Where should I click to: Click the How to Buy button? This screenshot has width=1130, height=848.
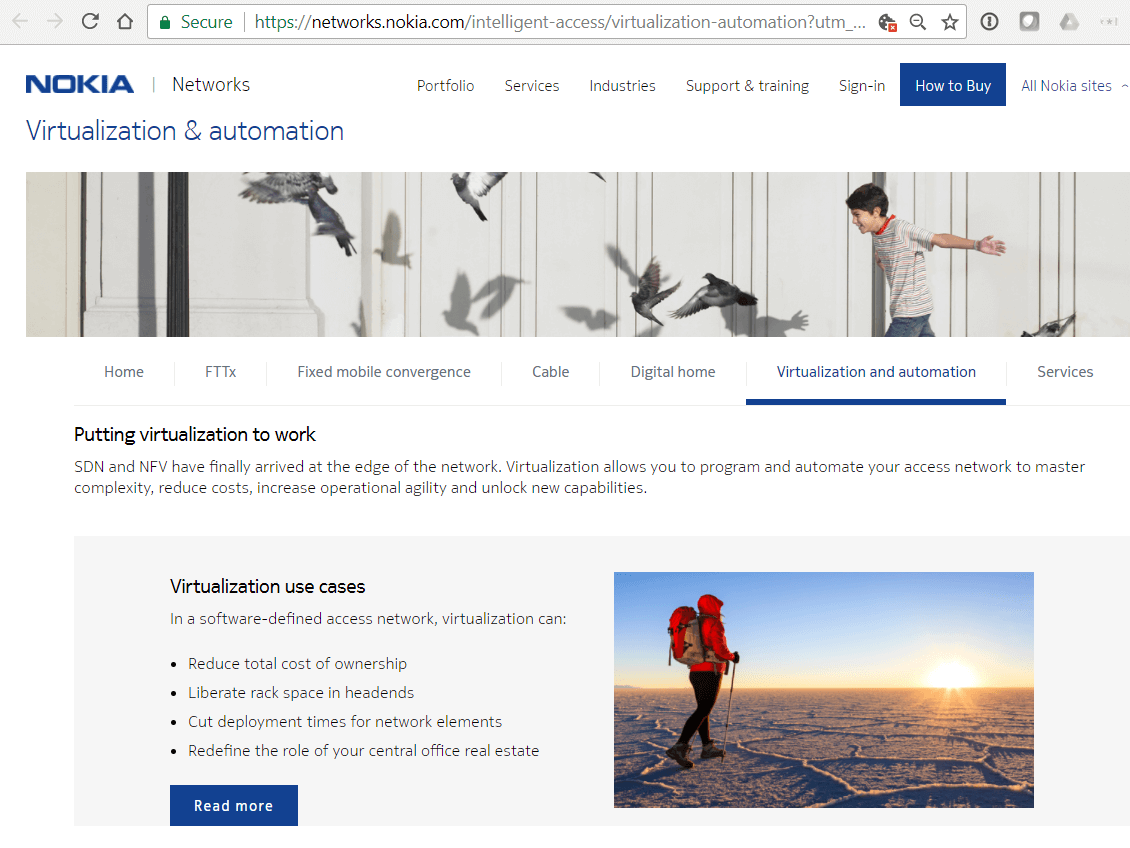pyautogui.click(x=952, y=85)
